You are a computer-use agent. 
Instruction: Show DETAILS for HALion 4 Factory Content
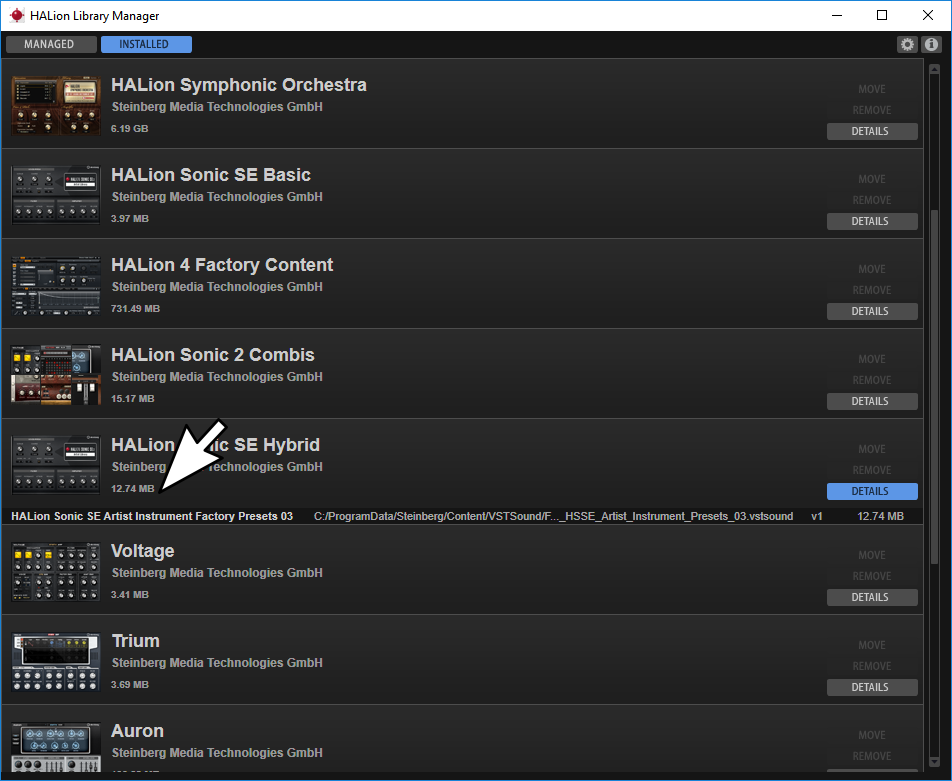872,311
